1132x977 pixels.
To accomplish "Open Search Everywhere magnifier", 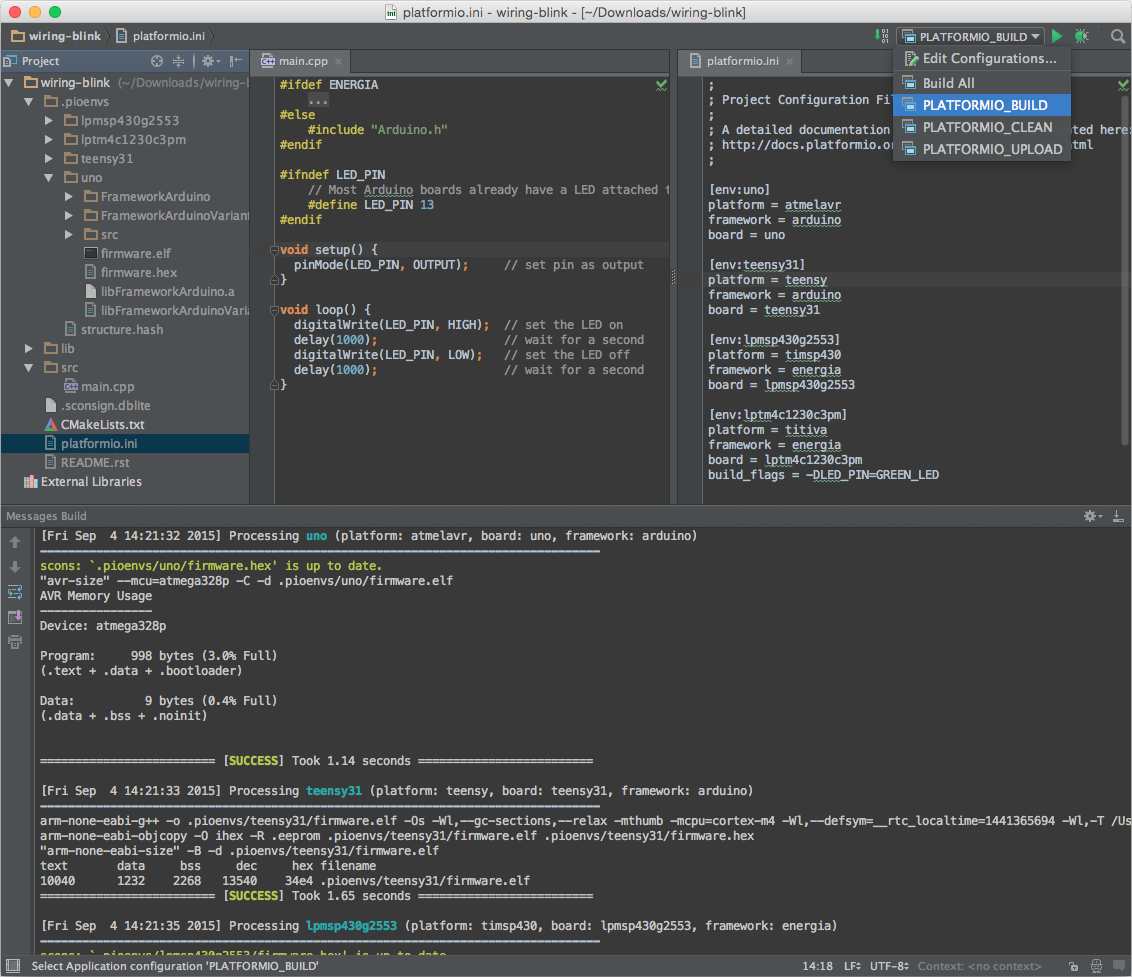I will click(x=1117, y=36).
